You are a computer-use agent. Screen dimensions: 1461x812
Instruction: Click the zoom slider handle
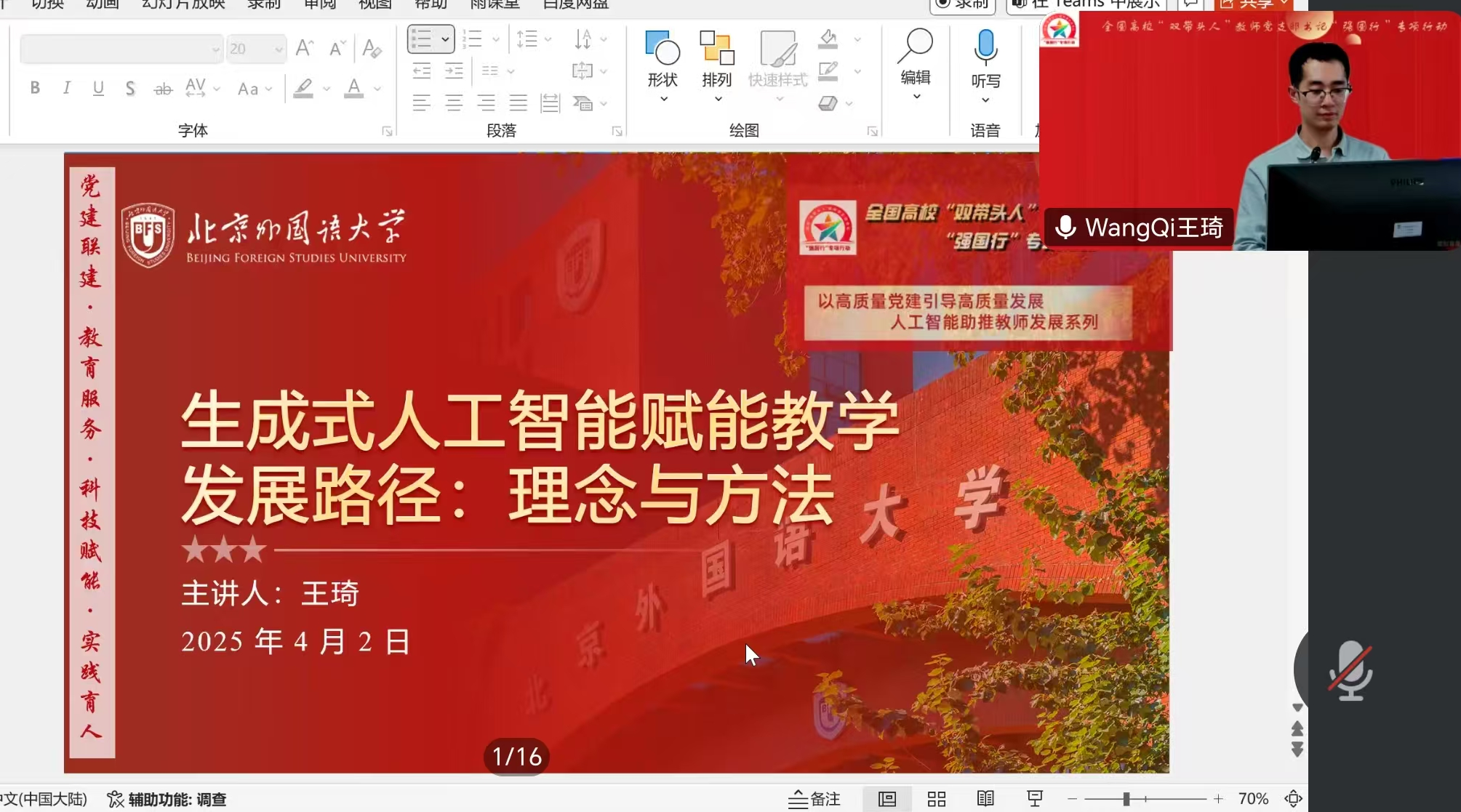click(1126, 799)
